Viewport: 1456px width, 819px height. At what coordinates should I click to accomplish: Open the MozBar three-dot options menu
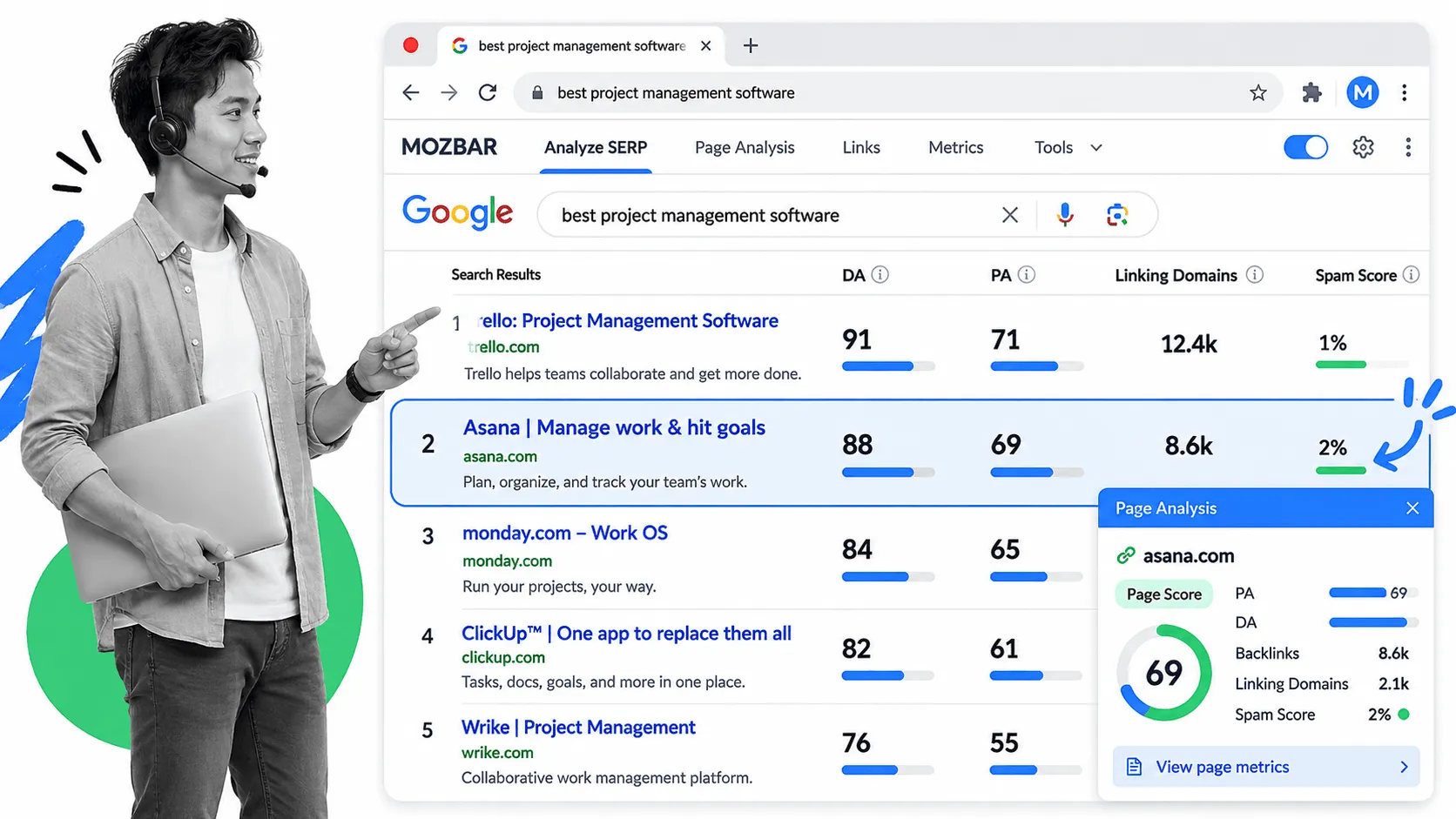tap(1408, 147)
